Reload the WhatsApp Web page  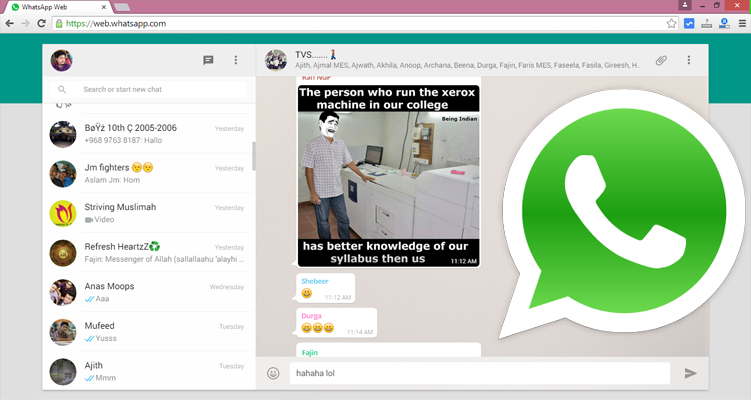click(x=42, y=23)
